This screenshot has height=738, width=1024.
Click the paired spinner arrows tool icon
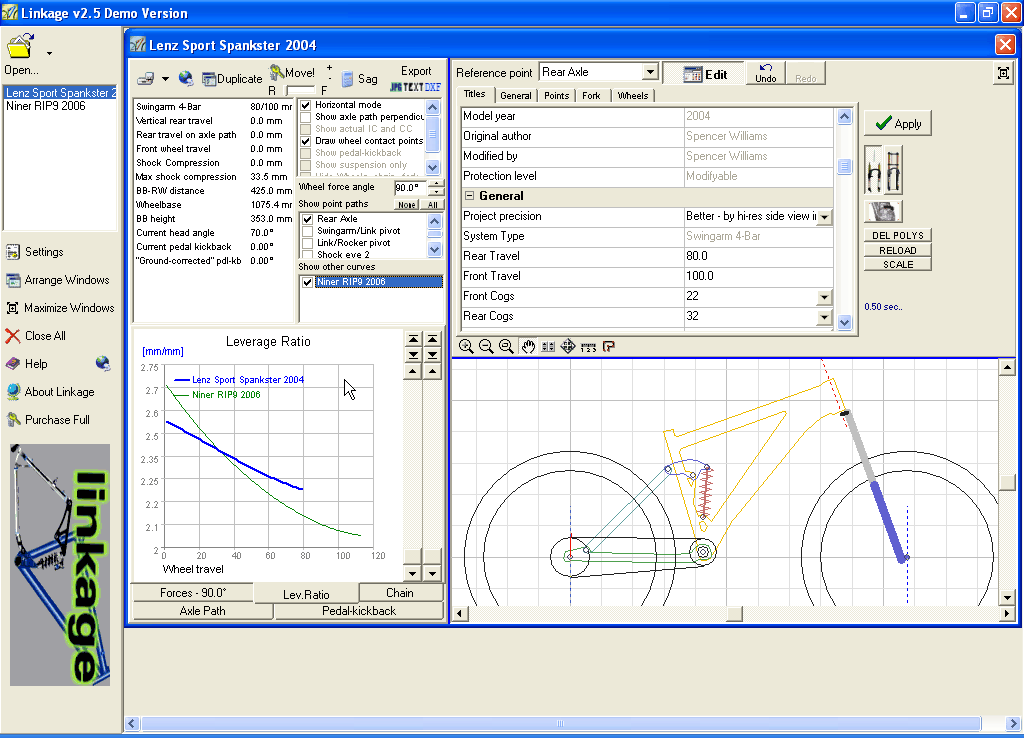pos(548,346)
